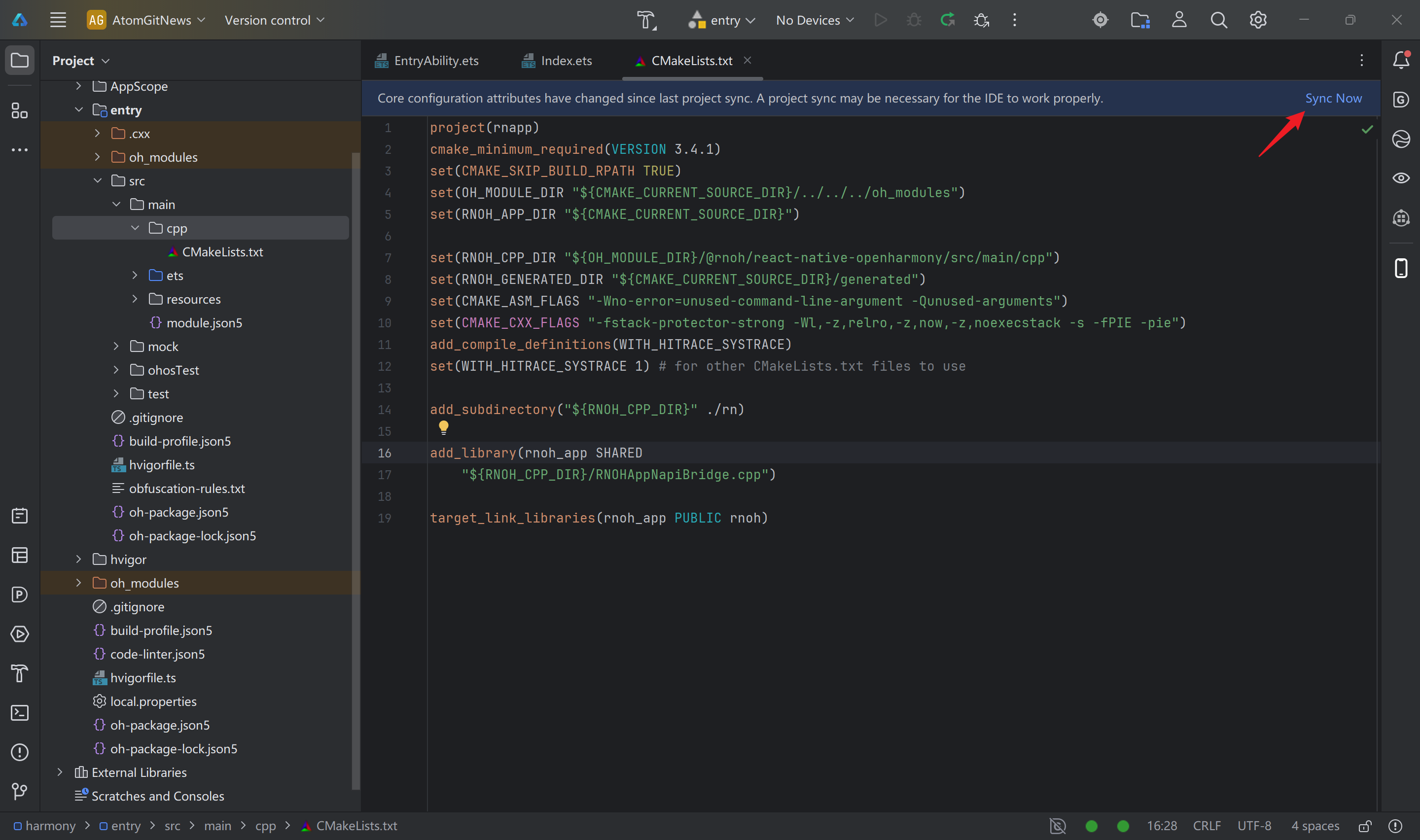Open the Device Manager phone icon

tap(1401, 268)
